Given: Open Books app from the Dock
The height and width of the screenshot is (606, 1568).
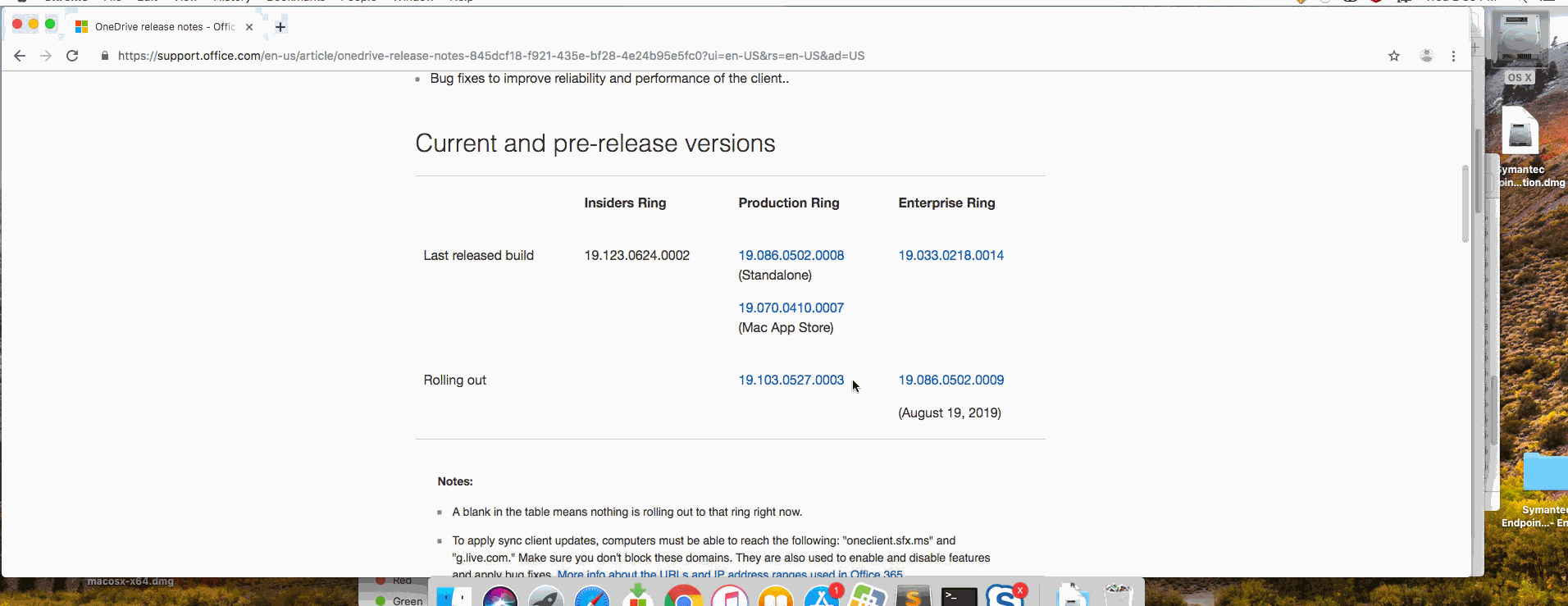Looking at the screenshot, I should [x=776, y=596].
